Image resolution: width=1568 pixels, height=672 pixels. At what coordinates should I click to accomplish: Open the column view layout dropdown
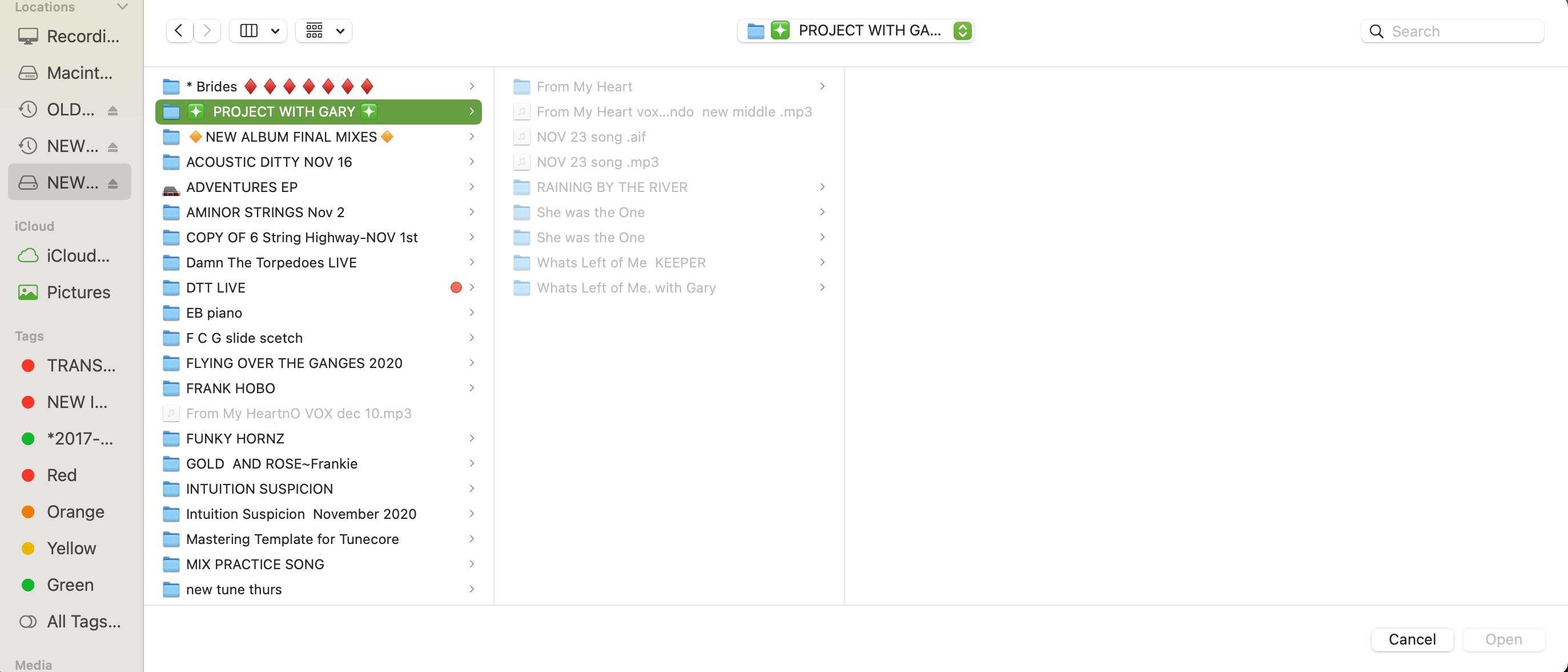coord(275,30)
